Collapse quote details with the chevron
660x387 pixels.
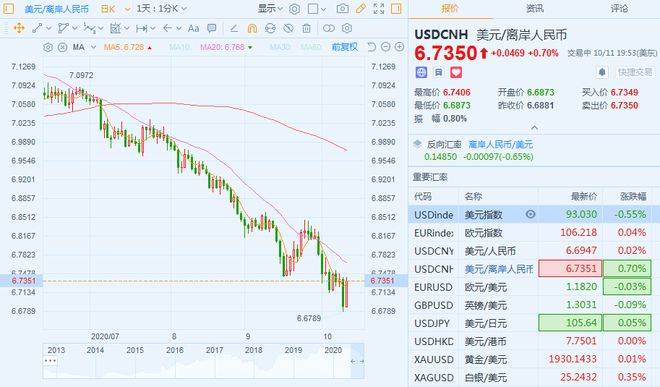coord(534,127)
